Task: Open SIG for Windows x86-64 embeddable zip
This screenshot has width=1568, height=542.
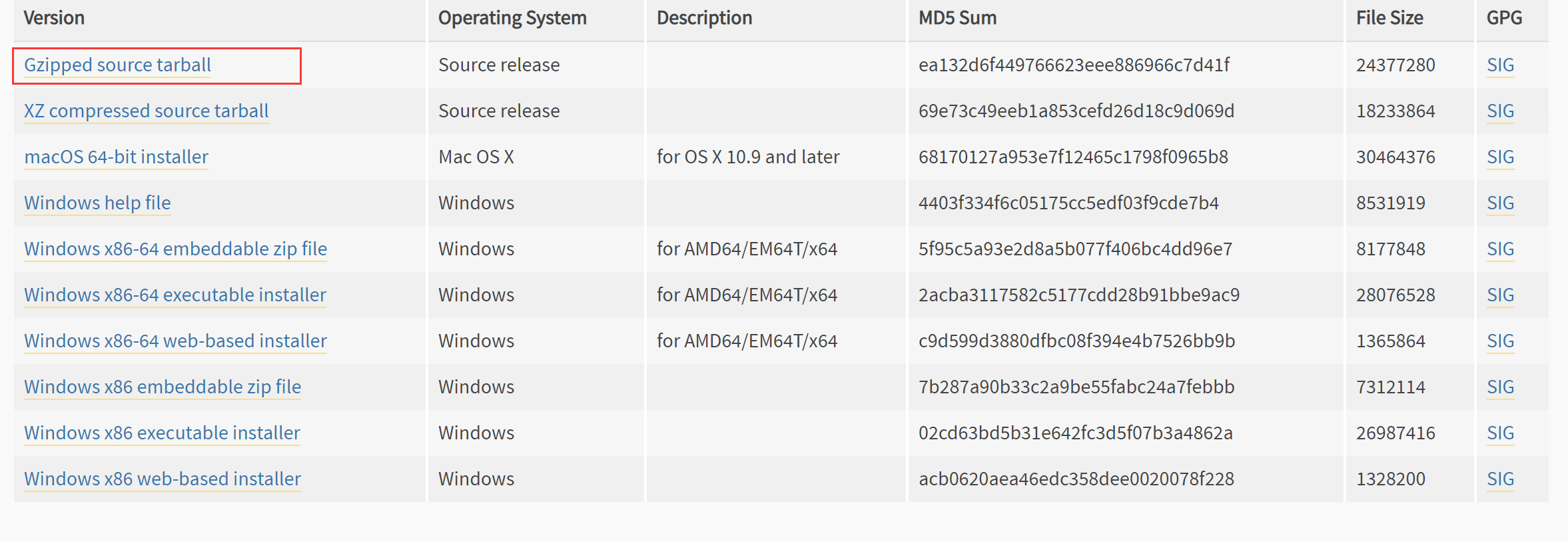Action: pyautogui.click(x=1500, y=249)
